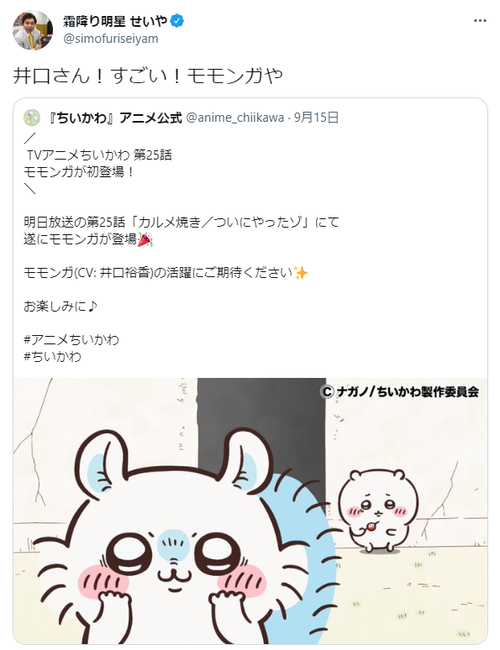Click the party popper emoji
The height and width of the screenshot is (650, 500).
click(145, 240)
